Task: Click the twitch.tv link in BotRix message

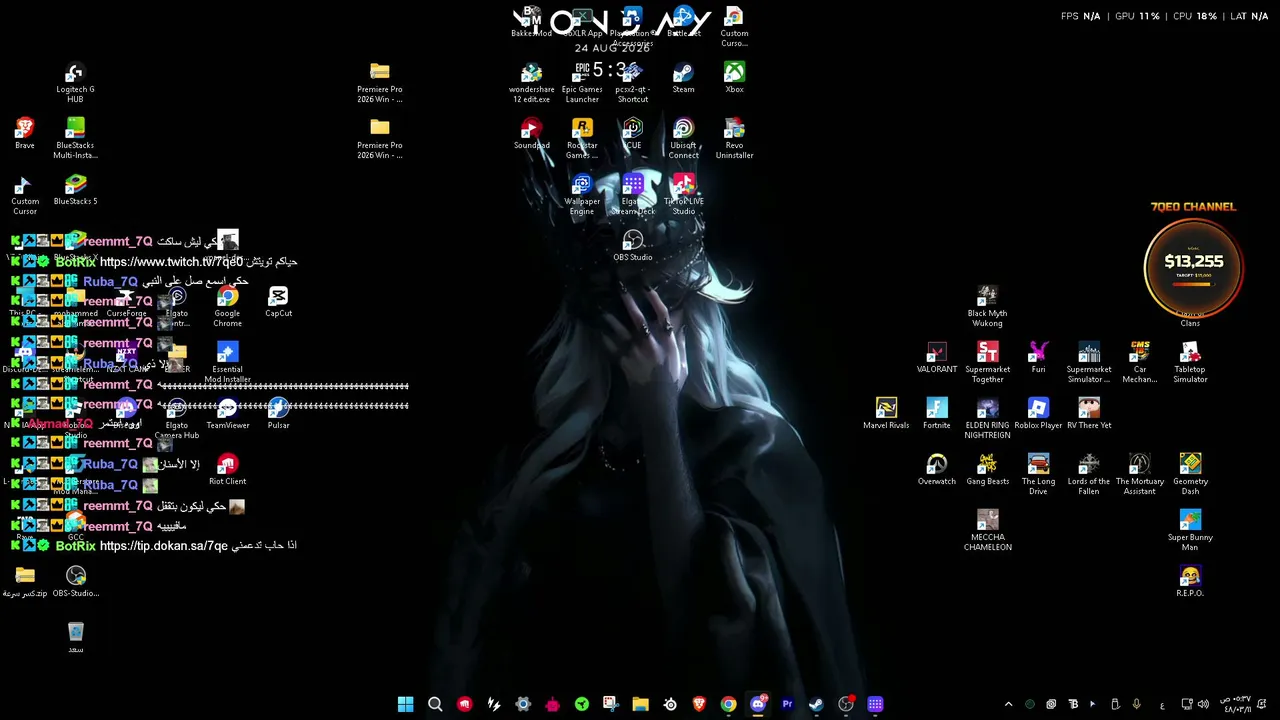Action: [171, 262]
